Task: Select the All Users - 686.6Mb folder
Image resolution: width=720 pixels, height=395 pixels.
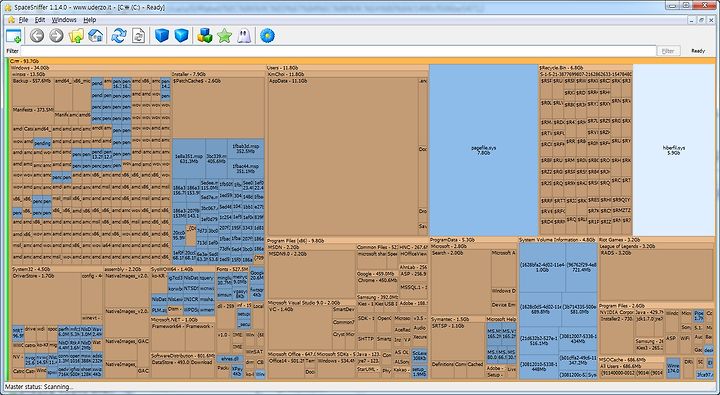Action: click(631, 366)
